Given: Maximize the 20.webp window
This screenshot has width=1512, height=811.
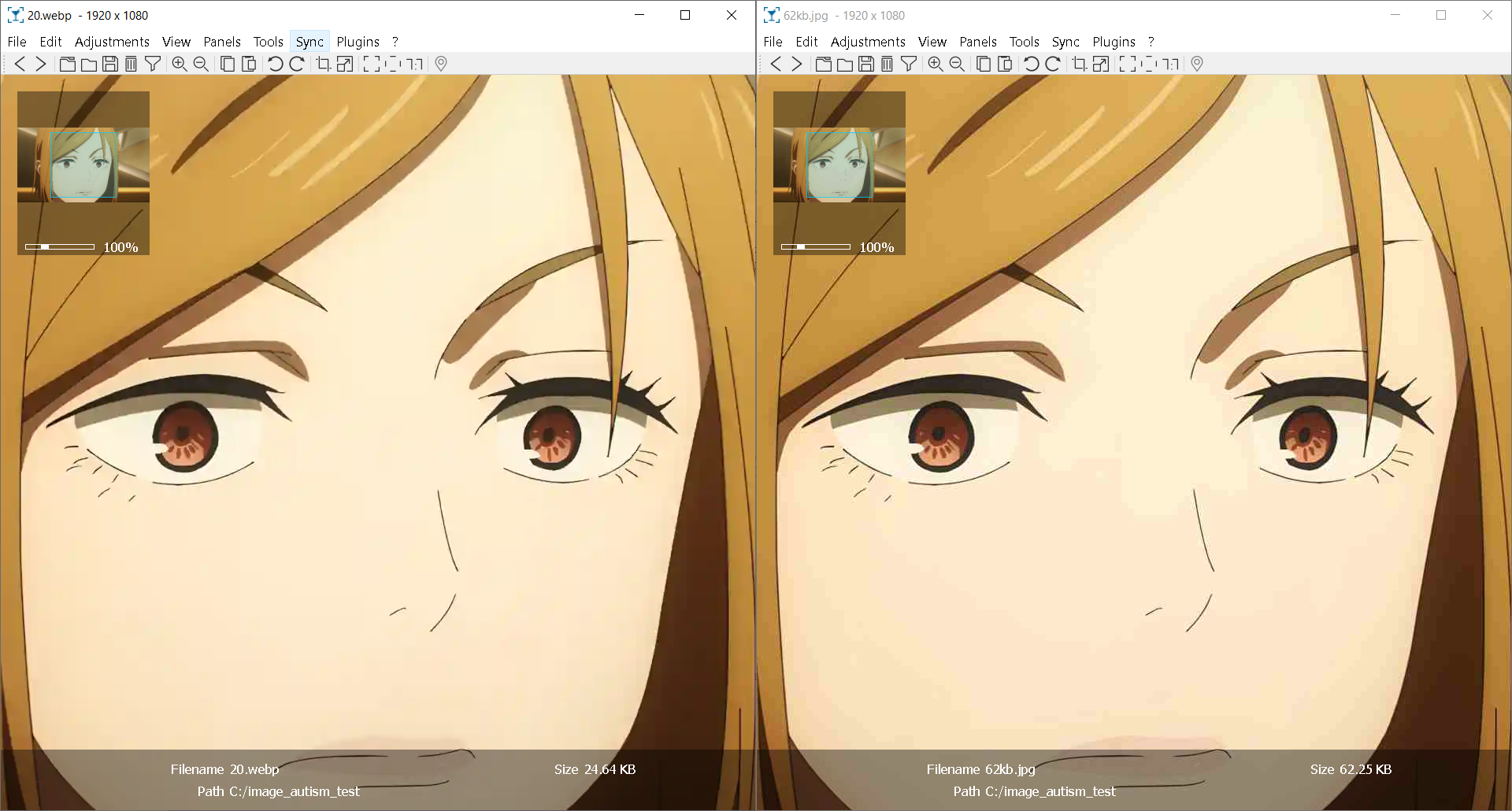Looking at the screenshot, I should tap(685, 15).
